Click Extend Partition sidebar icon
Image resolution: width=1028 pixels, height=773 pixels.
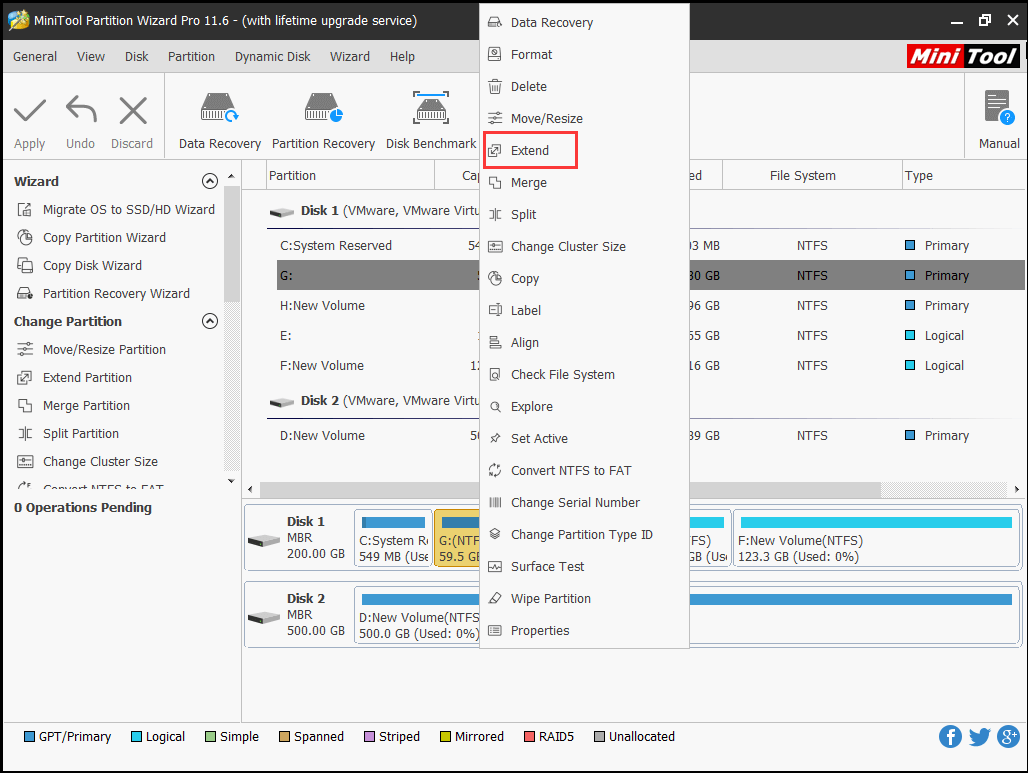tap(25, 378)
